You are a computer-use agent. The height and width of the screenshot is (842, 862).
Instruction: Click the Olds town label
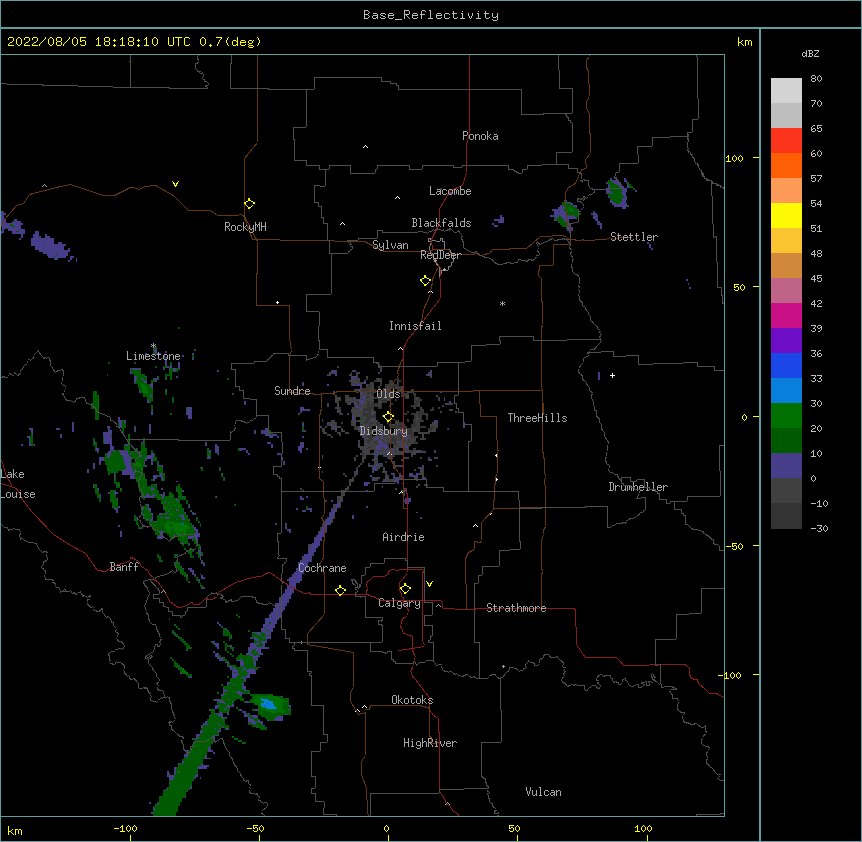388,394
